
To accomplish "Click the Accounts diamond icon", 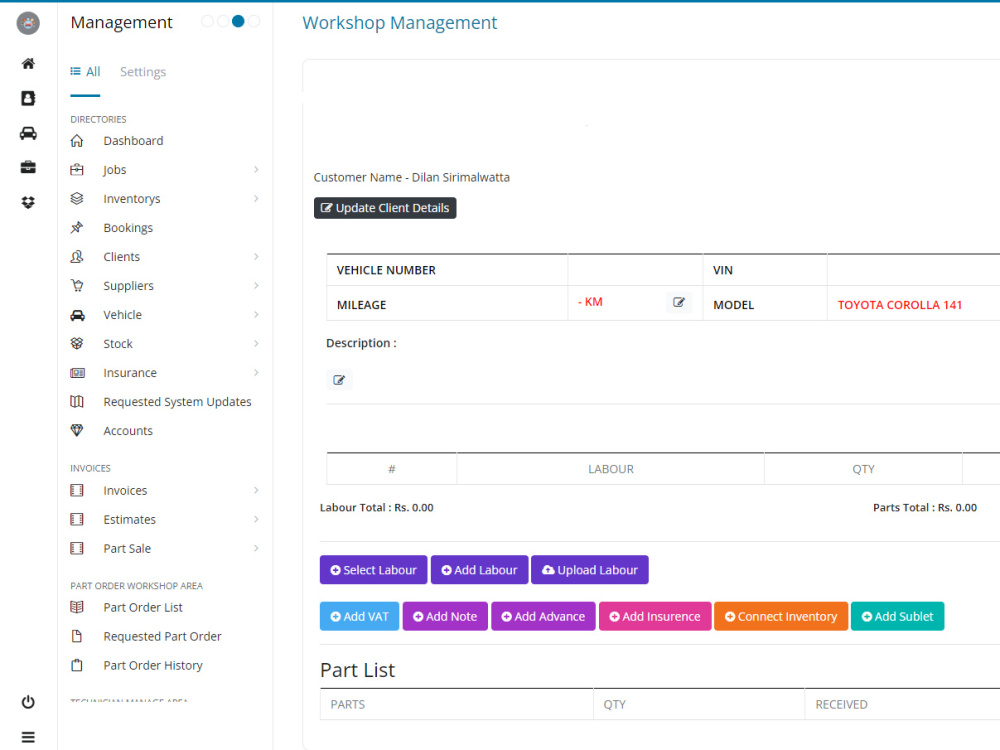I will tap(77, 430).
